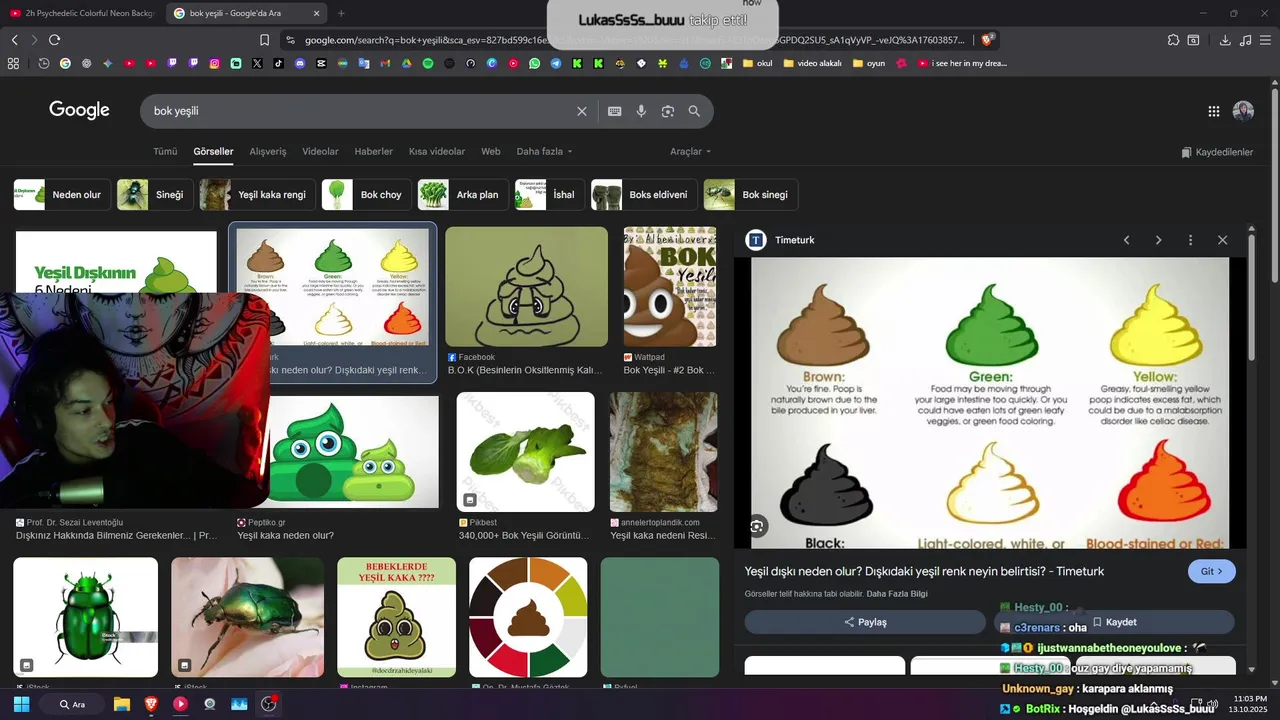
Task: Select the Arka plan filter chip
Action: coord(462,195)
